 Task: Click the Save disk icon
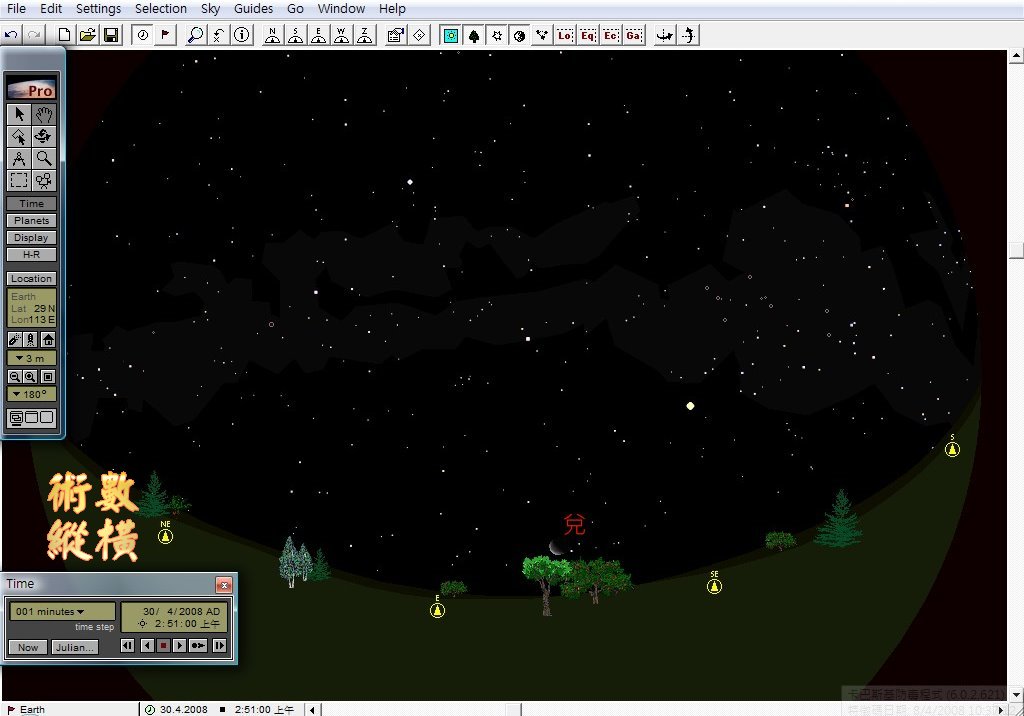coord(111,35)
